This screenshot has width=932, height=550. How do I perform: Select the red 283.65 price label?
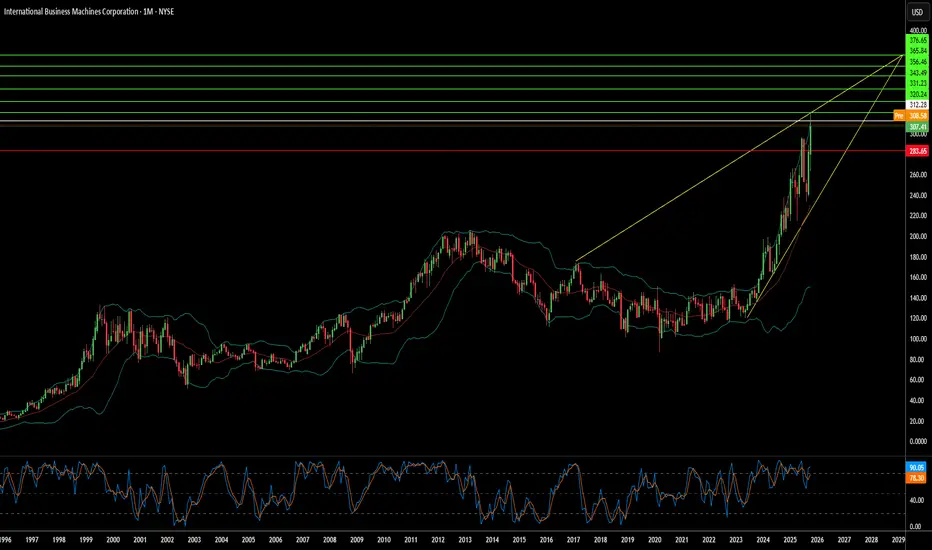[917, 151]
